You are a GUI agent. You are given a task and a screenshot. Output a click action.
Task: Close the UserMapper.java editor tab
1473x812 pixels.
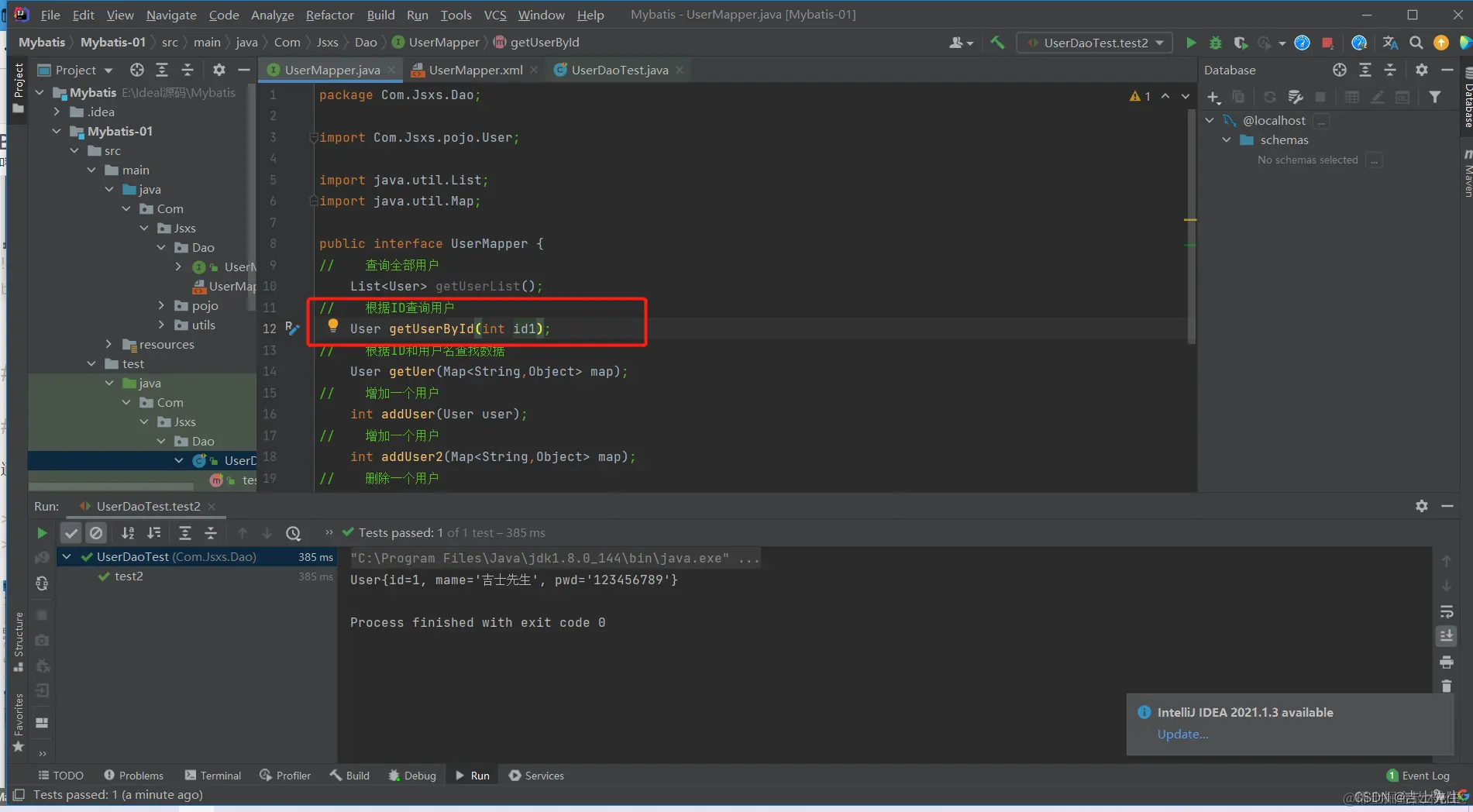pyautogui.click(x=391, y=70)
